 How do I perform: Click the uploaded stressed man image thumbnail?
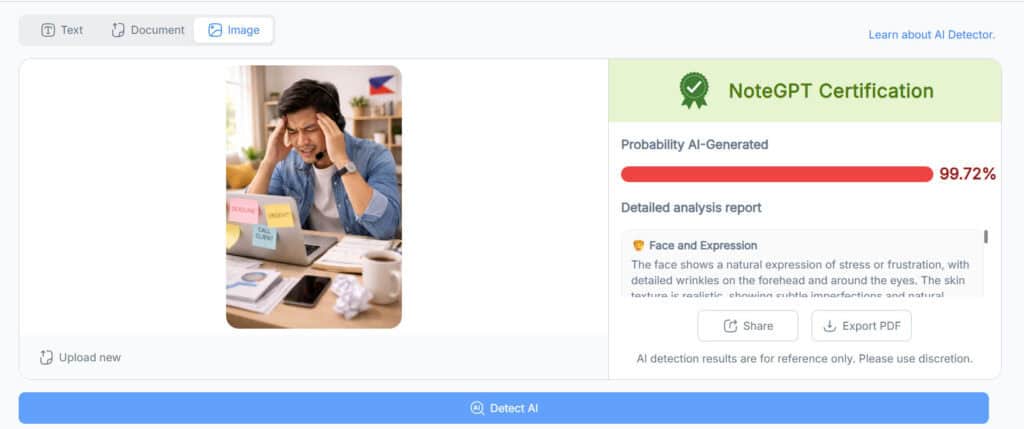313,197
